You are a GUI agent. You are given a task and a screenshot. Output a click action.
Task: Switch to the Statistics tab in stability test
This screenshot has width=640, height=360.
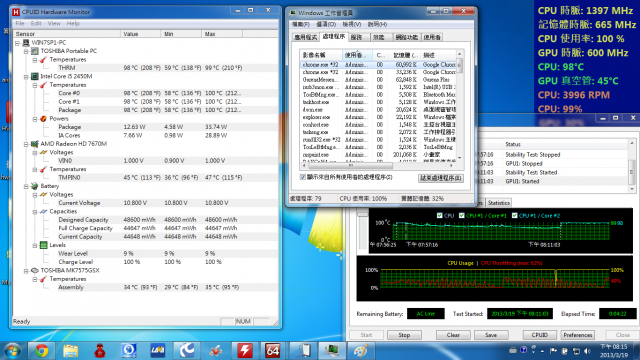tap(498, 203)
